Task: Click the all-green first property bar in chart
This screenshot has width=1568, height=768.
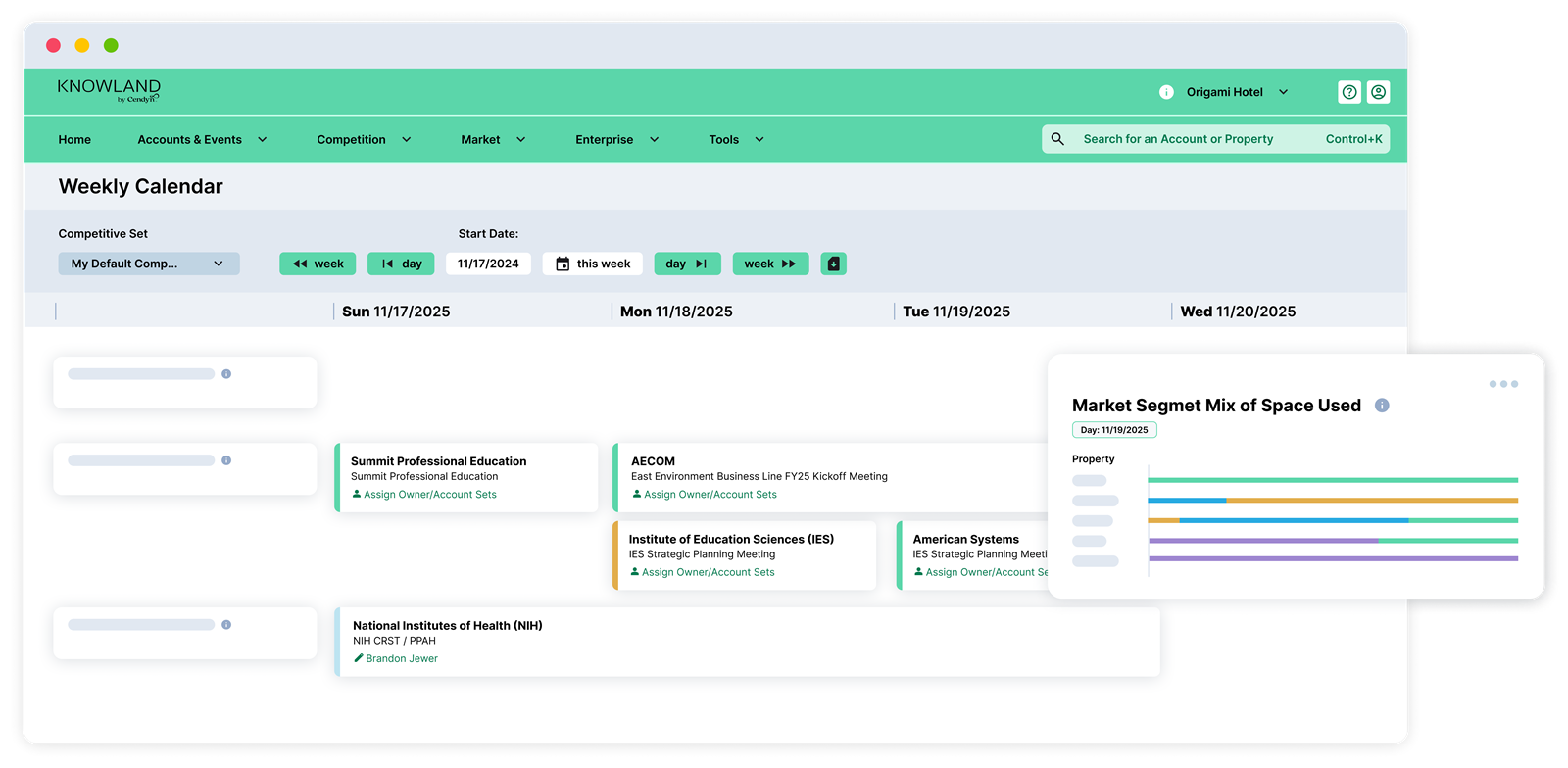Action: (1333, 480)
